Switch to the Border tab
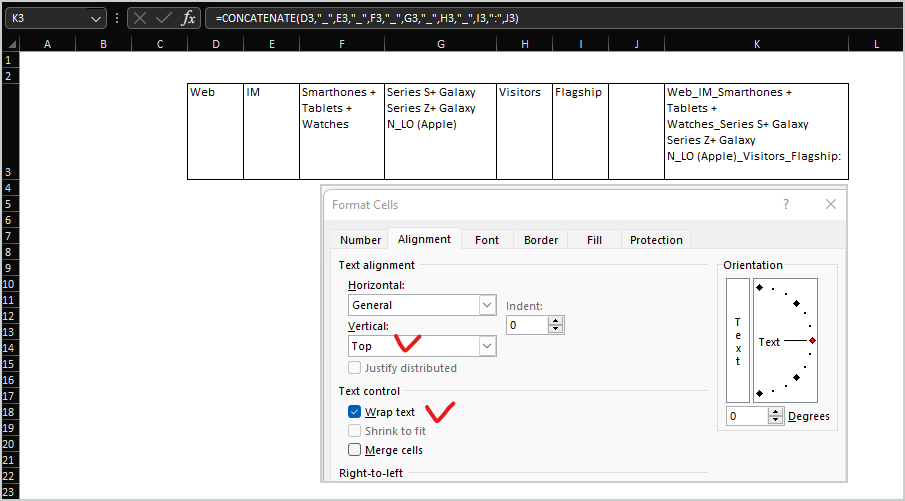Viewport: 905px width, 501px height. coord(541,240)
